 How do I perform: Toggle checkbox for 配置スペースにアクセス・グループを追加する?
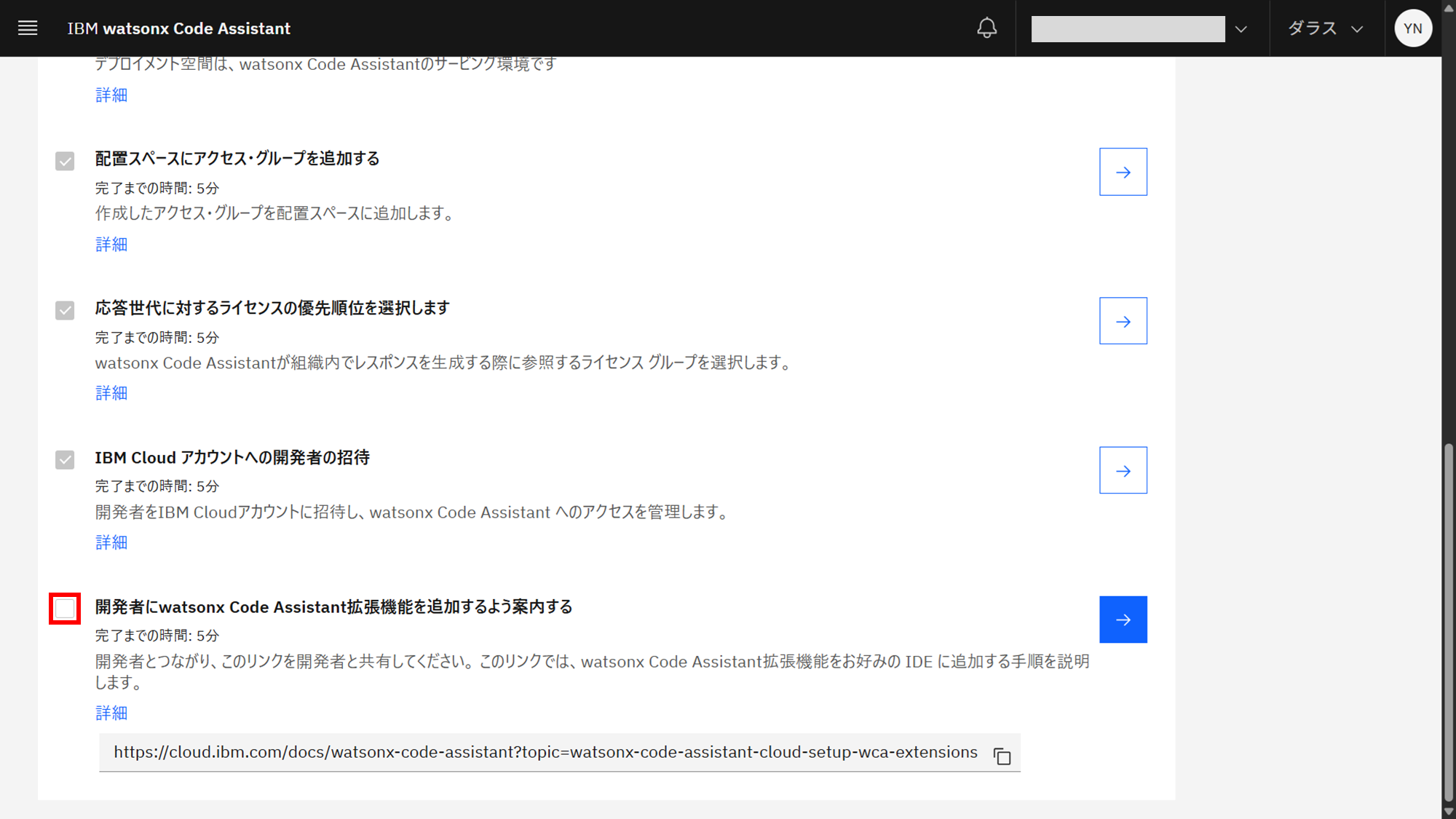click(65, 161)
